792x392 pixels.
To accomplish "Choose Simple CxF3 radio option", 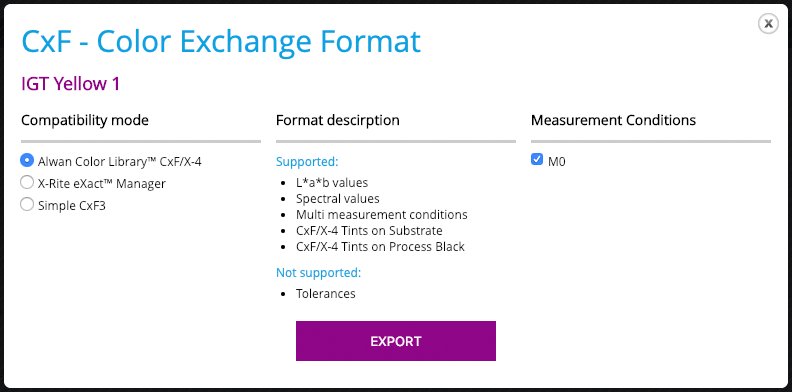I will click(26, 205).
